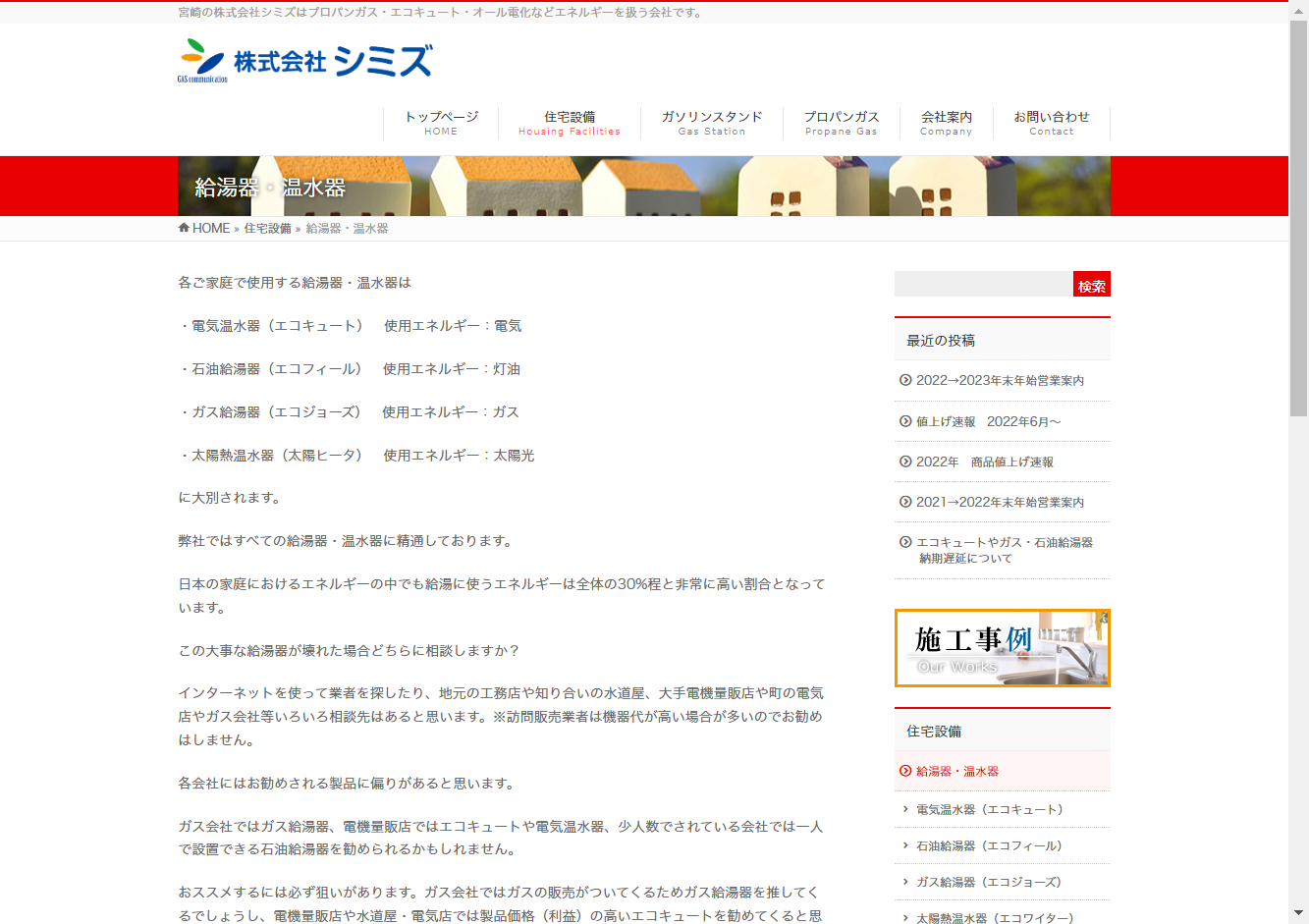Click the home icon in the breadcrumb
This screenshot has height=924, width=1309.
pos(184,228)
